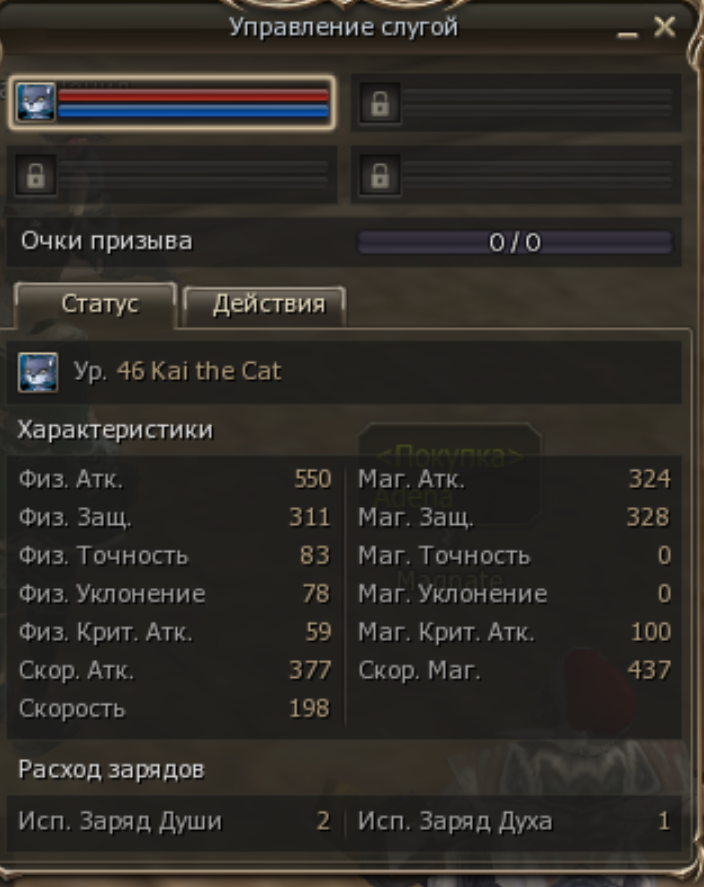
Task: Click the lock icon in third servitor slot
Action: (36, 175)
